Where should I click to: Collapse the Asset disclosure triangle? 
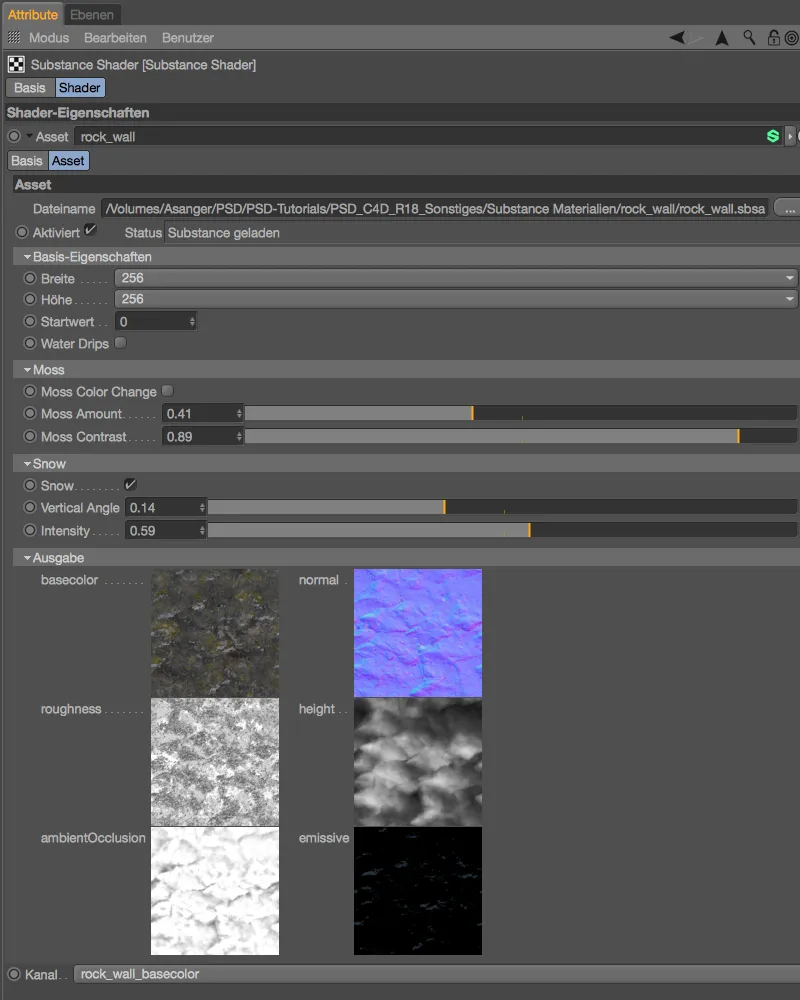point(29,136)
